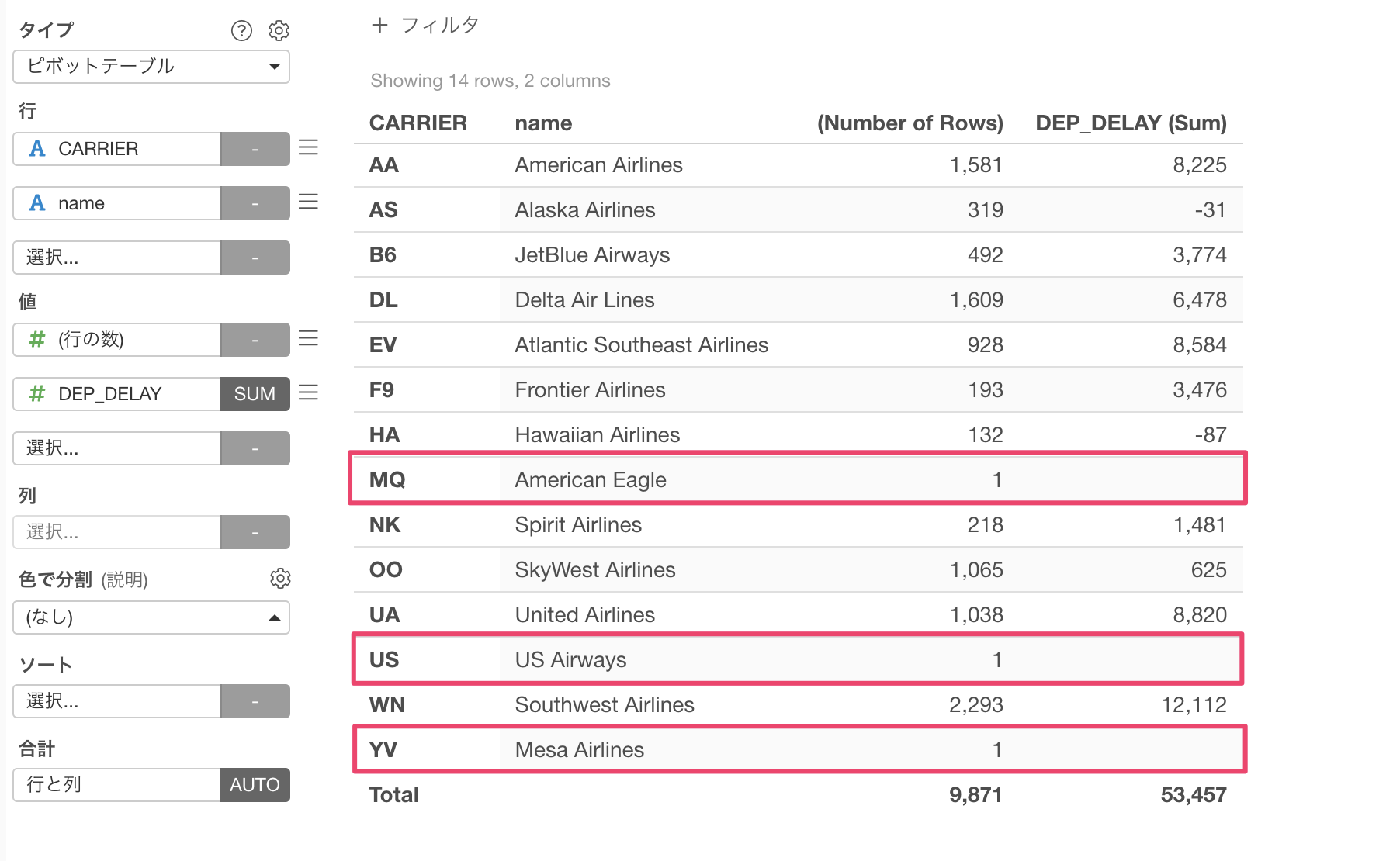Screen dimensions: 1400x861
Task: Select the Hawaiian Airlines cell
Action: 598,435
